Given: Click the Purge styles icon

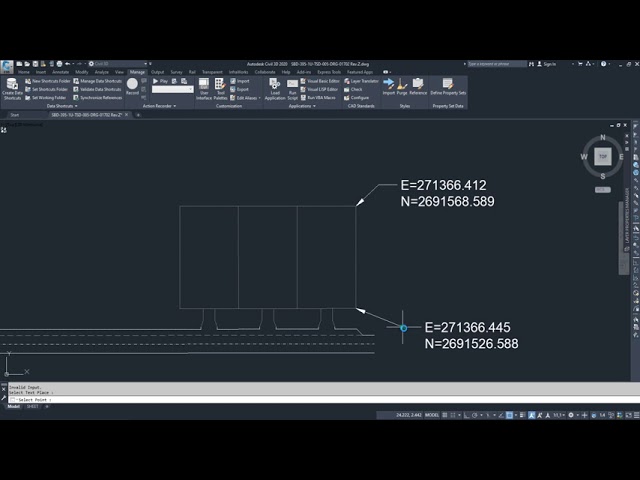Looking at the screenshot, I should pos(401,86).
